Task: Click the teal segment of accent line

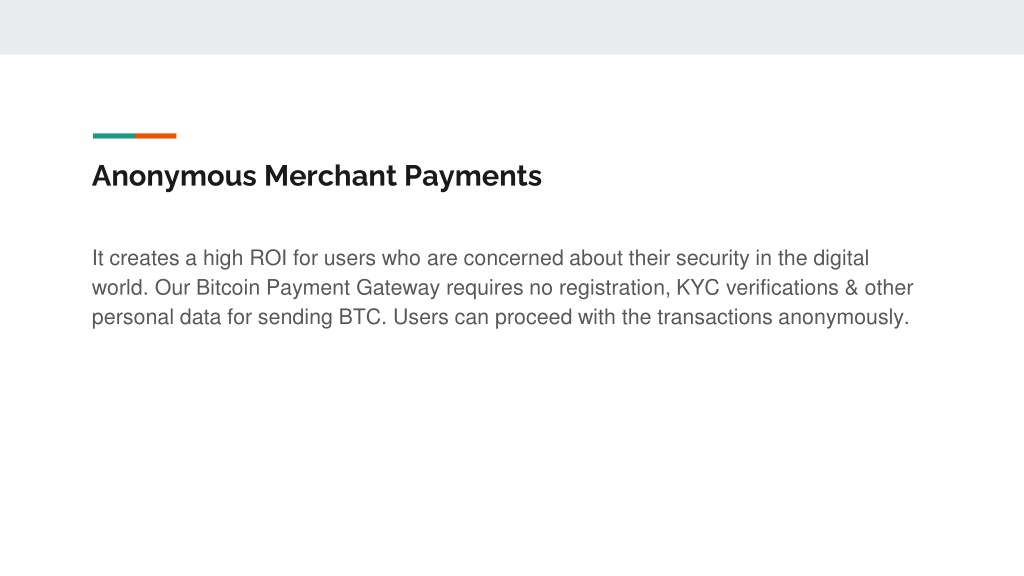Action: coord(114,136)
